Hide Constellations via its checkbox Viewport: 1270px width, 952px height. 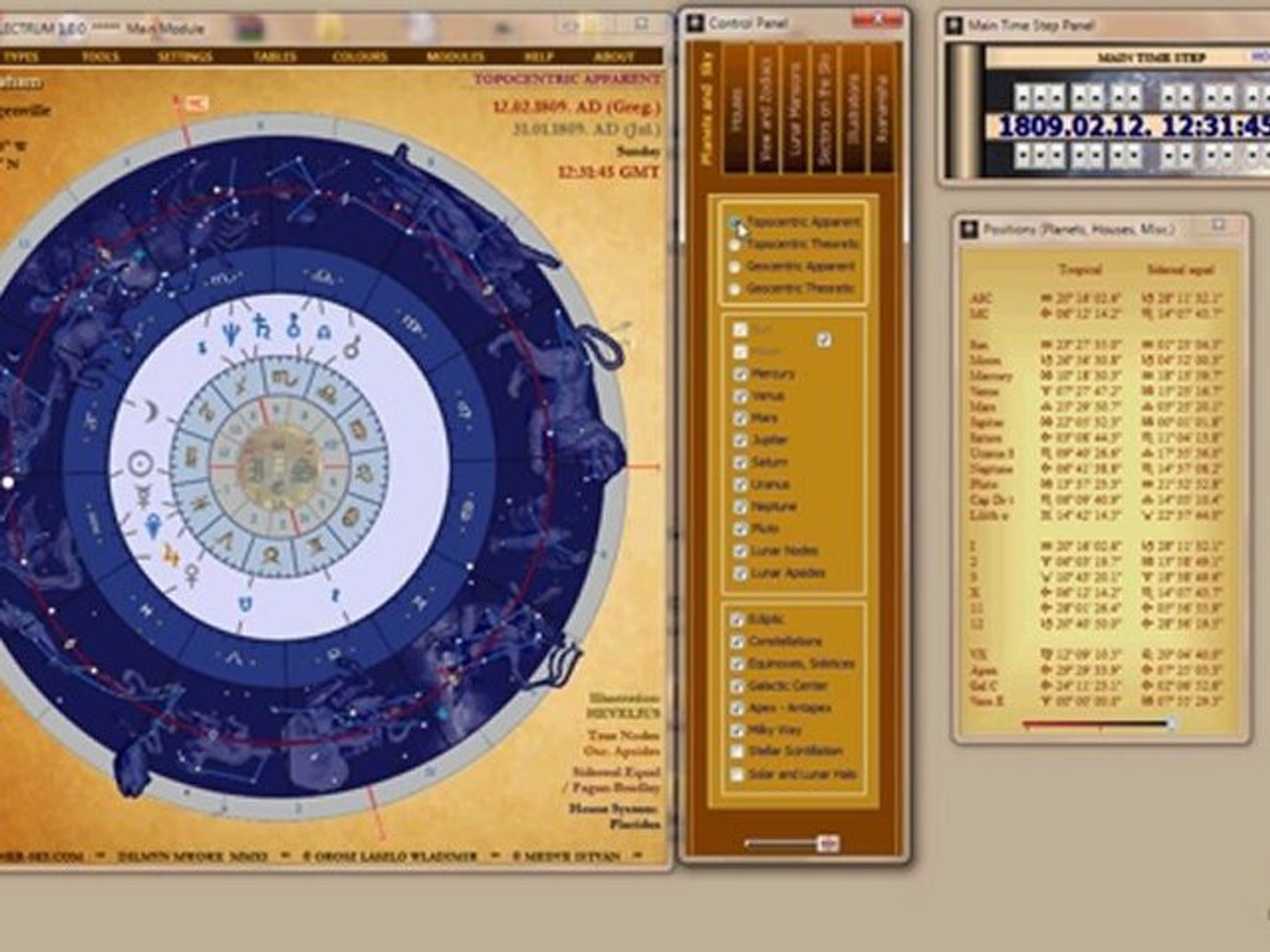tap(737, 642)
